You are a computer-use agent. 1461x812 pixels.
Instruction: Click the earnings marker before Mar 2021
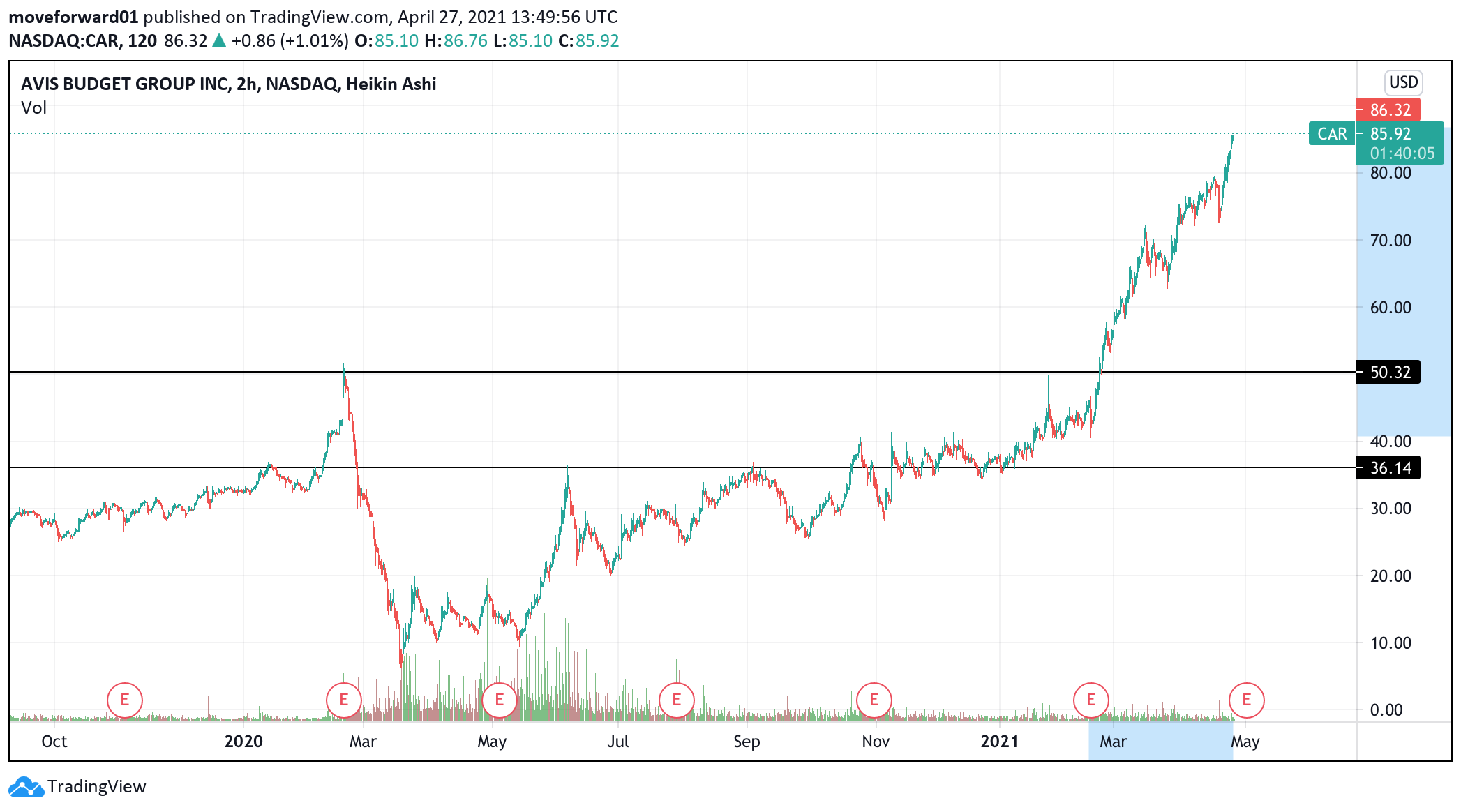(1091, 700)
